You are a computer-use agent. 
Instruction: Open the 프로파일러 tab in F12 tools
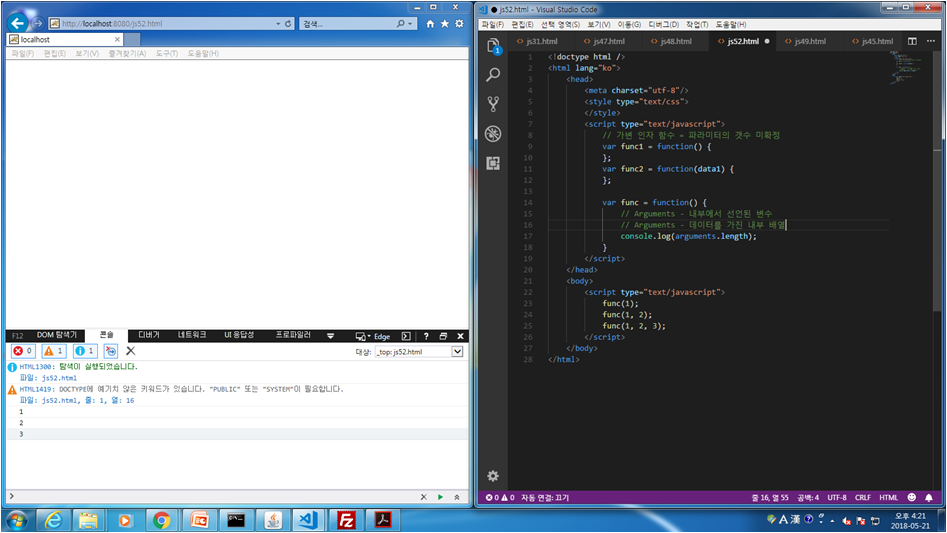[x=293, y=335]
